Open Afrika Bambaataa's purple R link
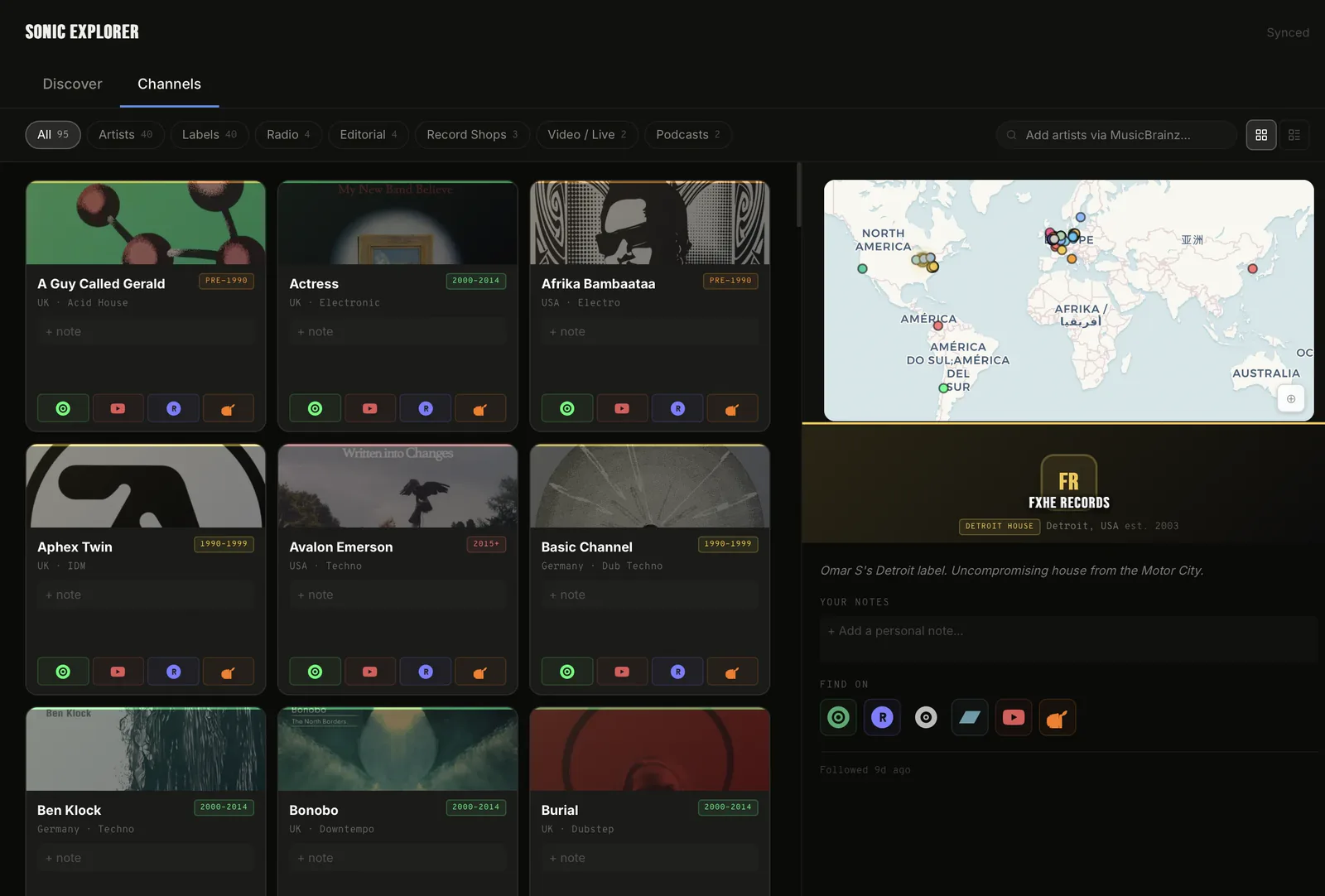This screenshot has height=896, width=1325. coord(677,408)
